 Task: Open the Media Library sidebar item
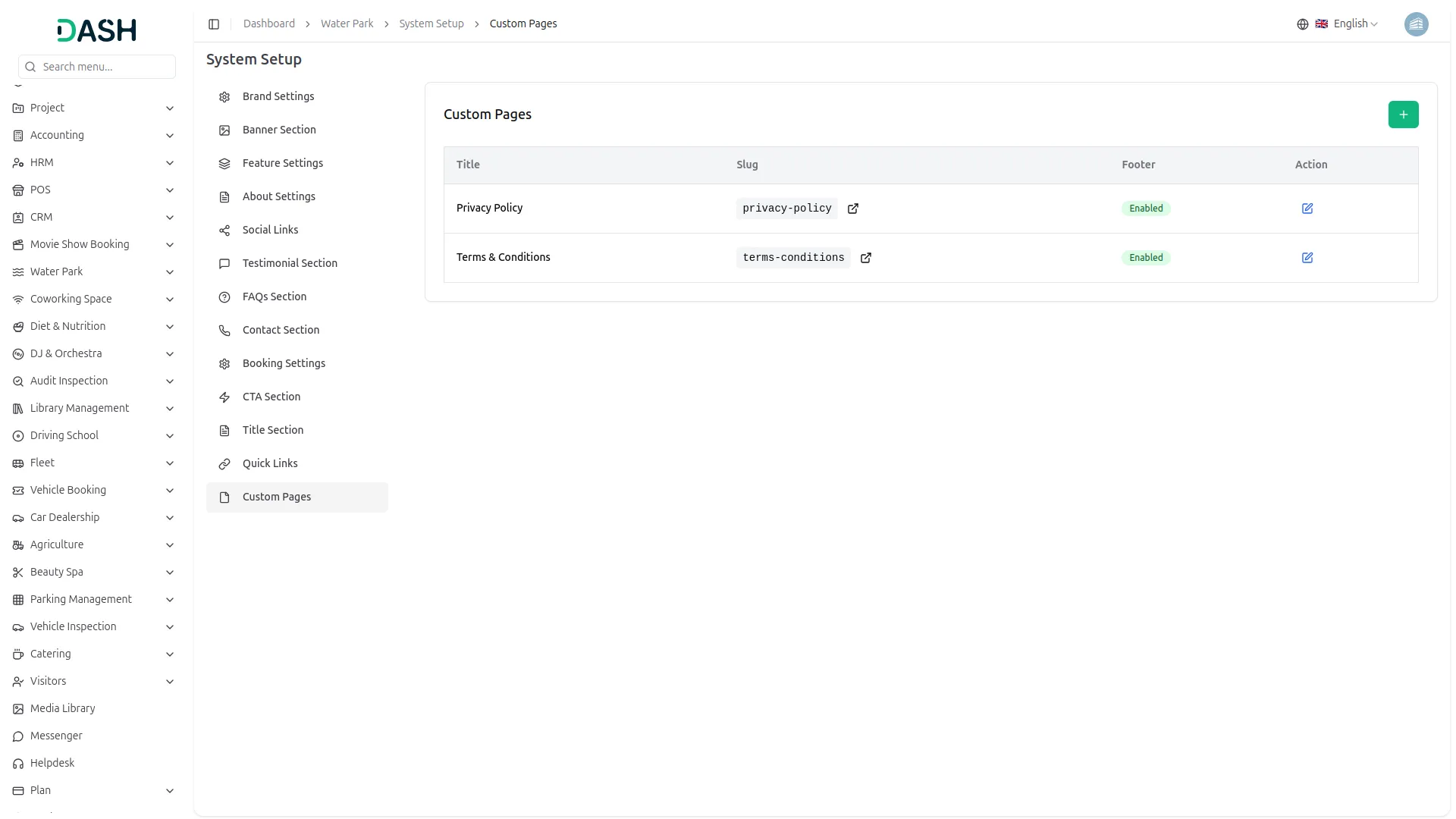[62, 708]
